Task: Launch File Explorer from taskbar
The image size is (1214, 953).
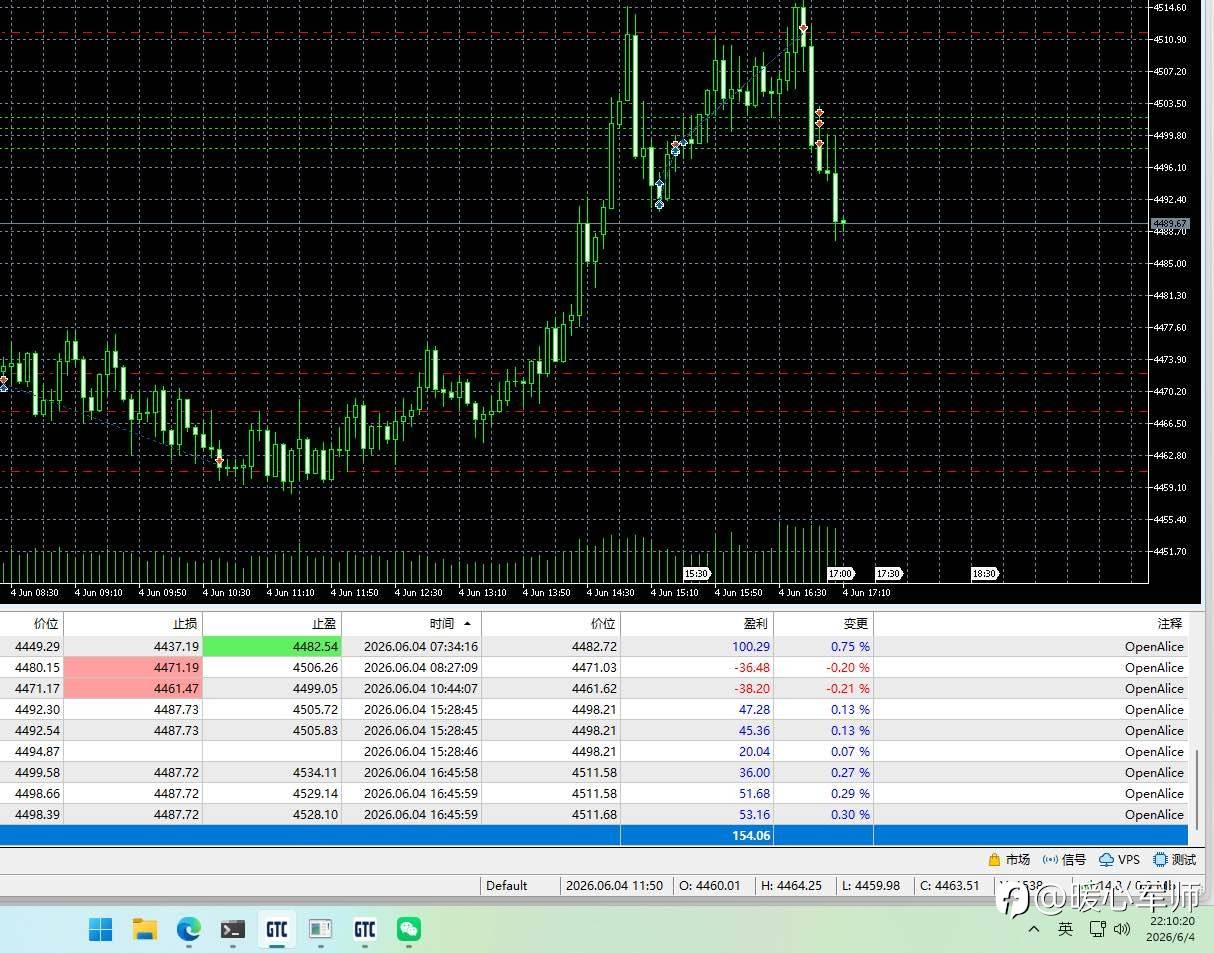Action: [x=145, y=930]
